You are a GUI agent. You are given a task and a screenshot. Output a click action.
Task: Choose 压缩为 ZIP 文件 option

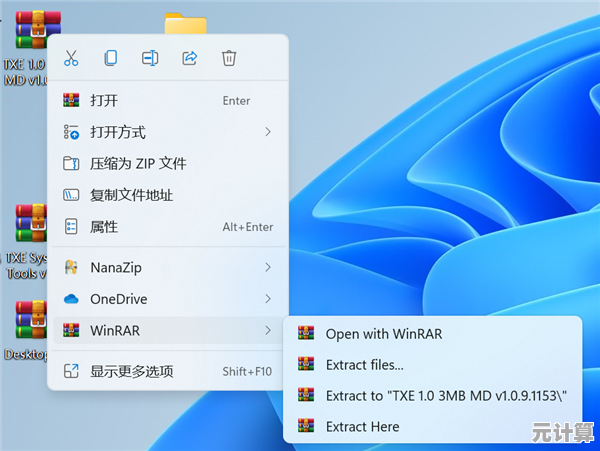(x=138, y=163)
